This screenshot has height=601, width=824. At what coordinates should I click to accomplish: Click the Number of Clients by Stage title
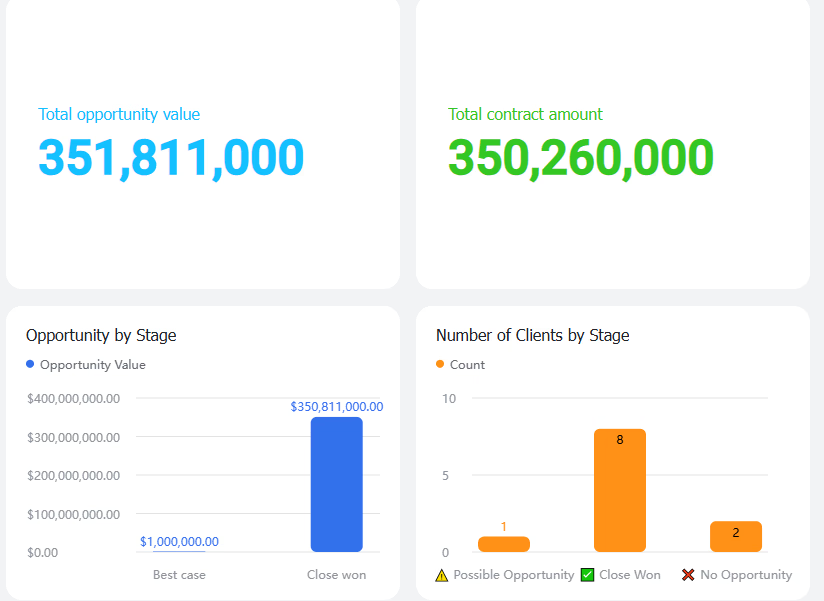pyautogui.click(x=532, y=335)
